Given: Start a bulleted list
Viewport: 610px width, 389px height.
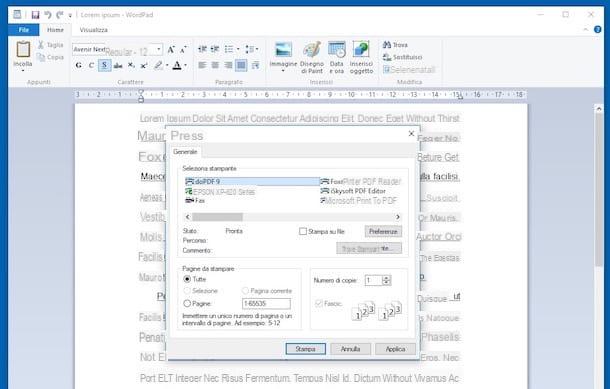Looking at the screenshot, I should point(229,49).
